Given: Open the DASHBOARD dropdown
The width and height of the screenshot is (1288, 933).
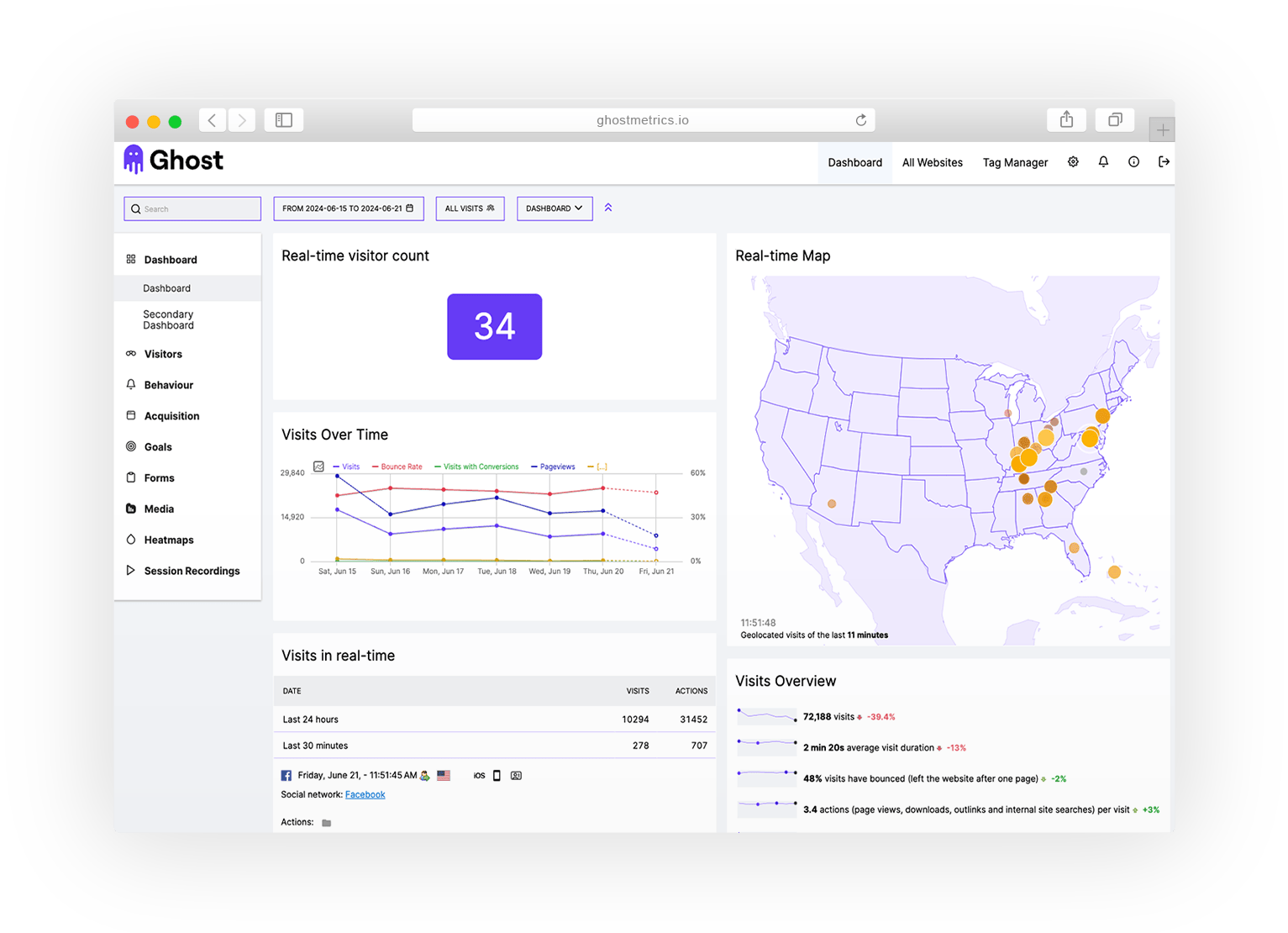Looking at the screenshot, I should point(555,208).
